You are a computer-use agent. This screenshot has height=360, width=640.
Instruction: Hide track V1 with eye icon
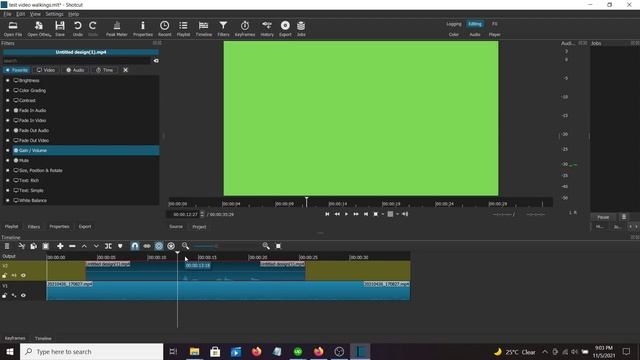coord(23,295)
